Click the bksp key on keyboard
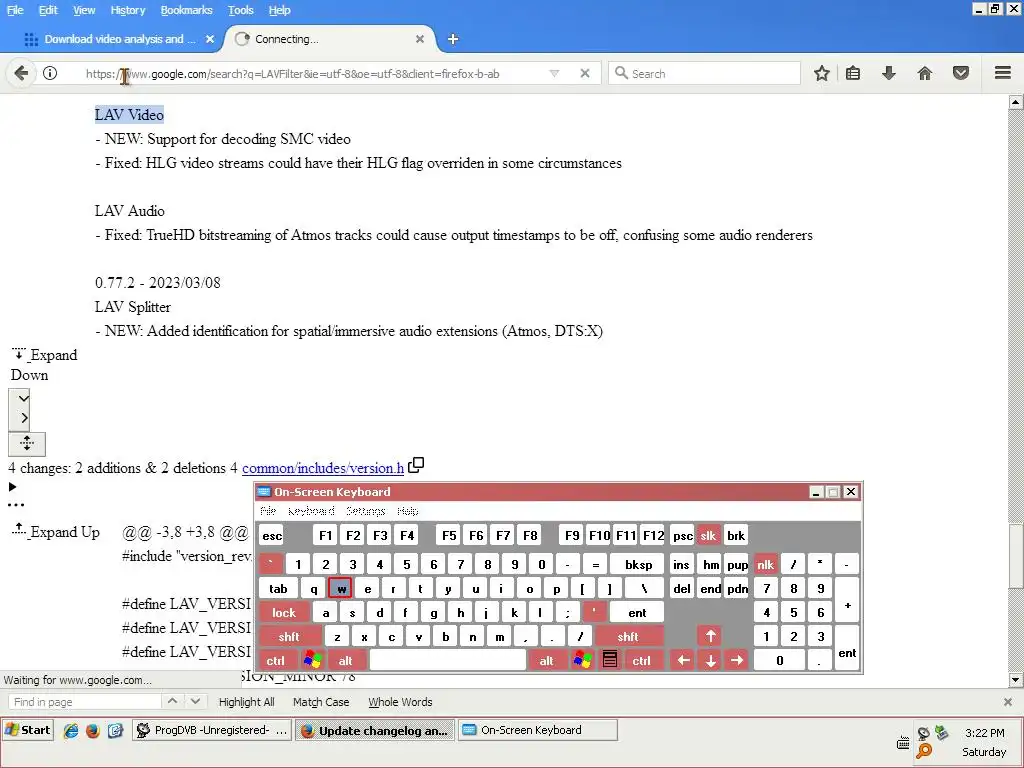 click(638, 564)
